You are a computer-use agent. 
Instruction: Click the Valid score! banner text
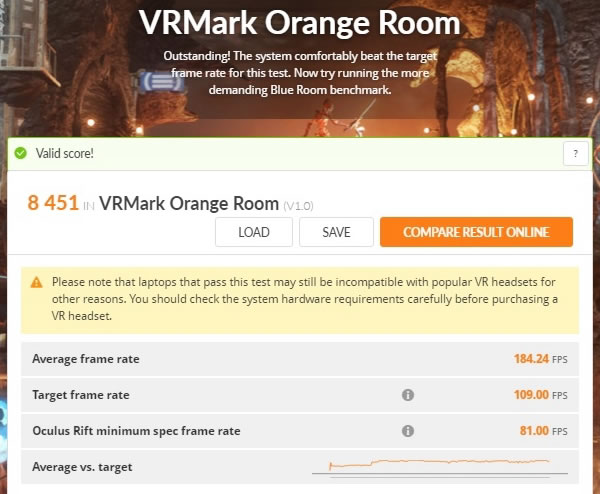coord(65,153)
